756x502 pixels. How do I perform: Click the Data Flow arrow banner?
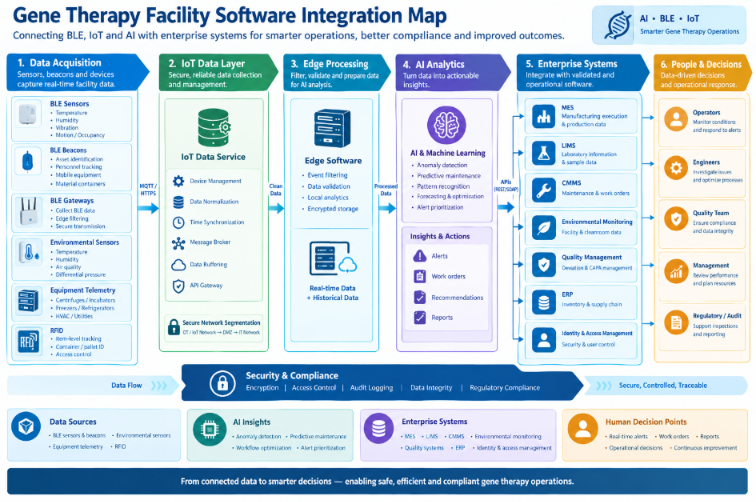point(93,386)
